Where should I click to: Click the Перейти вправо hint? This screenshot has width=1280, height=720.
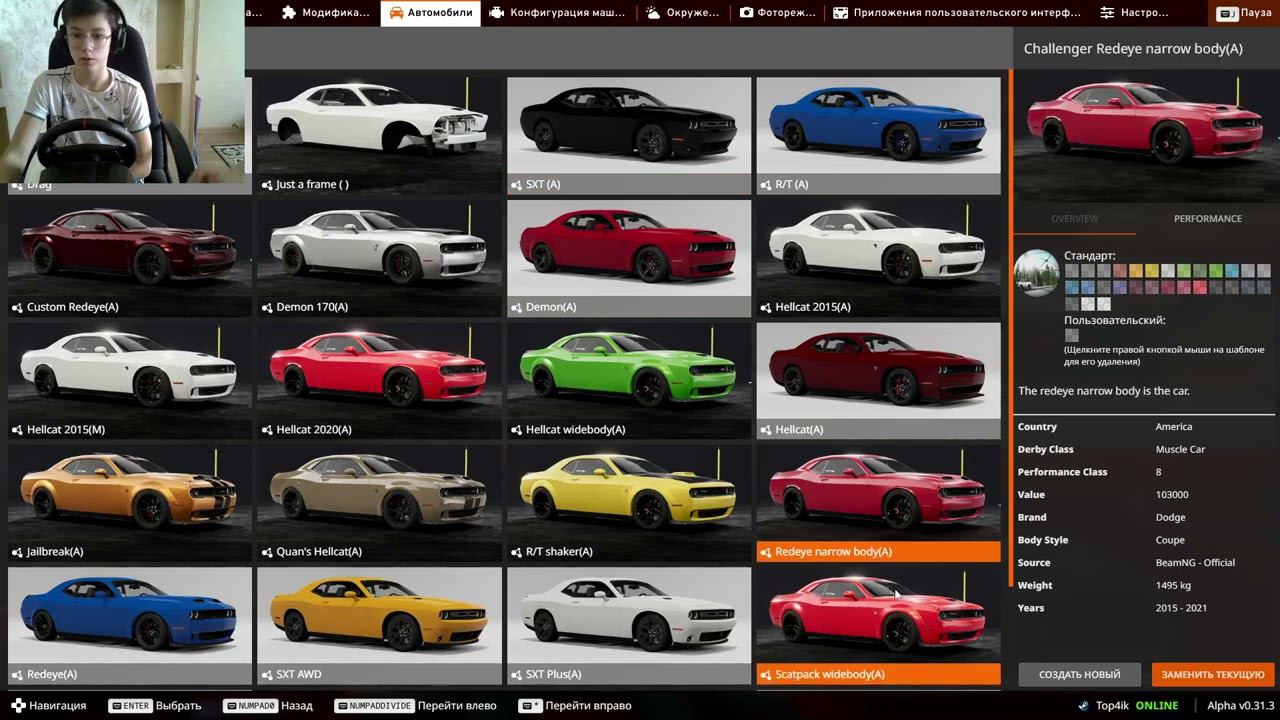576,706
